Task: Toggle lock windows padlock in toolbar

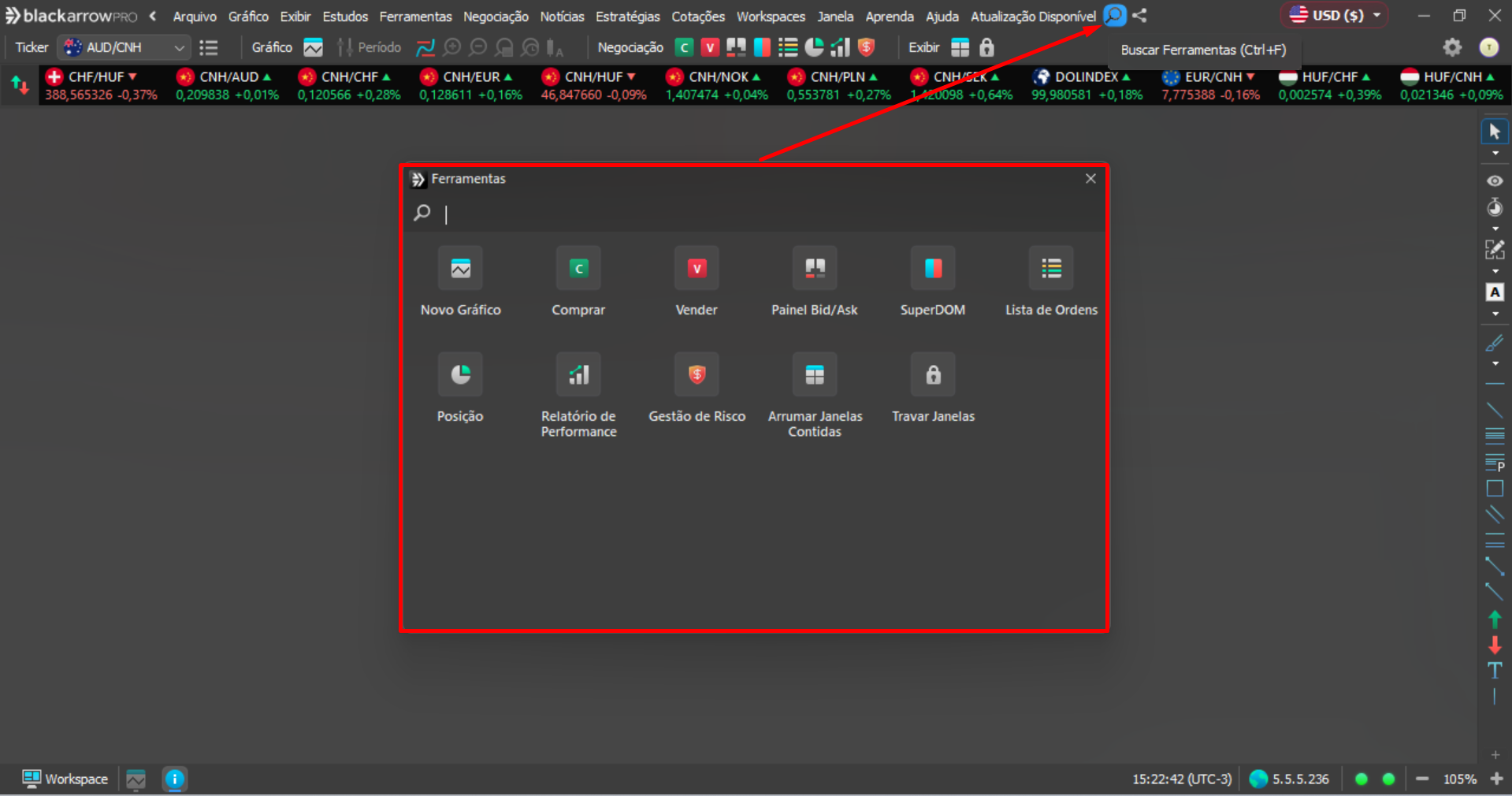Action: tap(986, 47)
